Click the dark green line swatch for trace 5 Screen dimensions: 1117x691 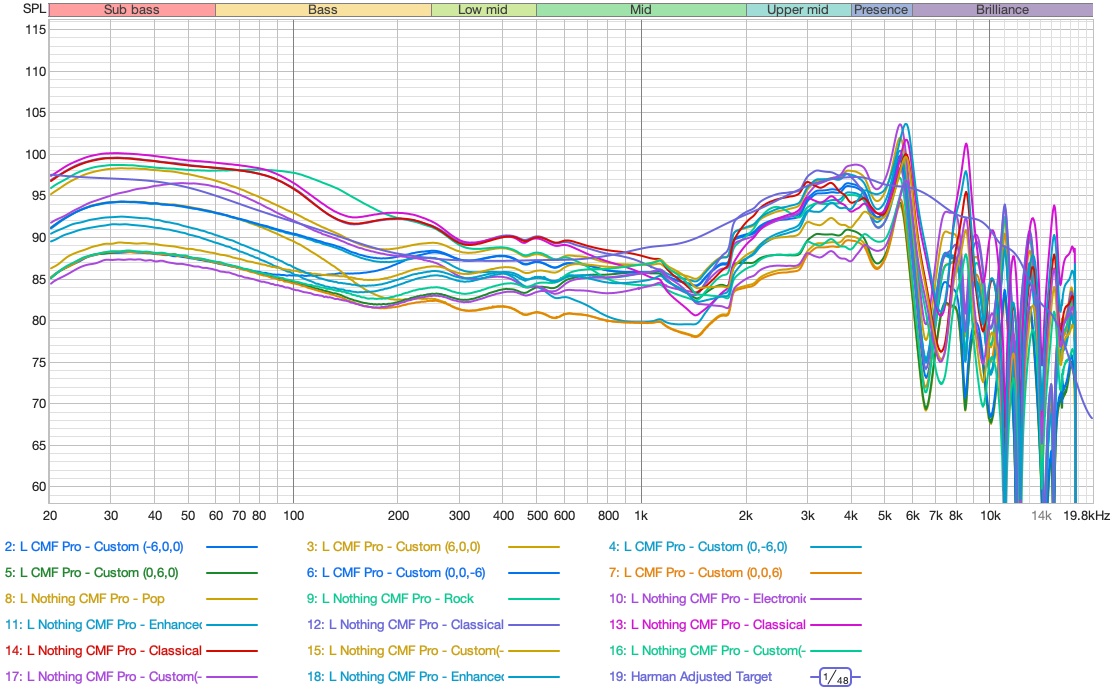coord(232,573)
